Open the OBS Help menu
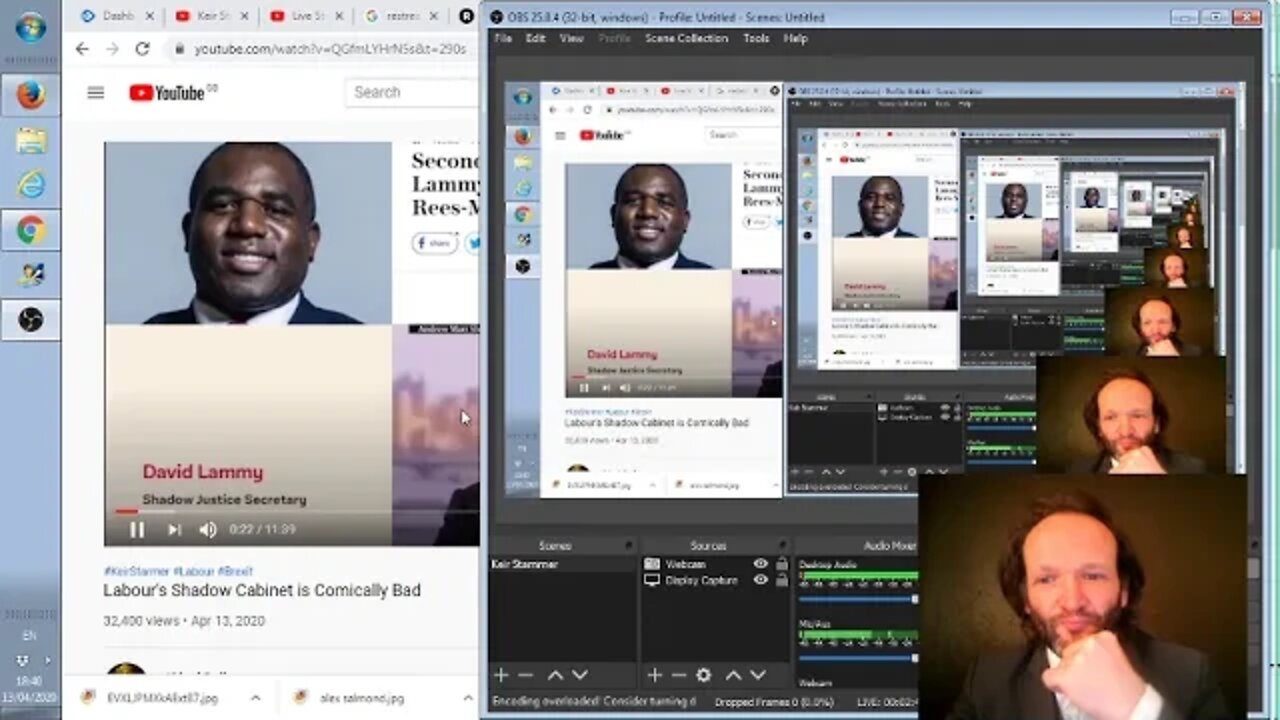Image resolution: width=1280 pixels, height=720 pixels. click(x=795, y=38)
